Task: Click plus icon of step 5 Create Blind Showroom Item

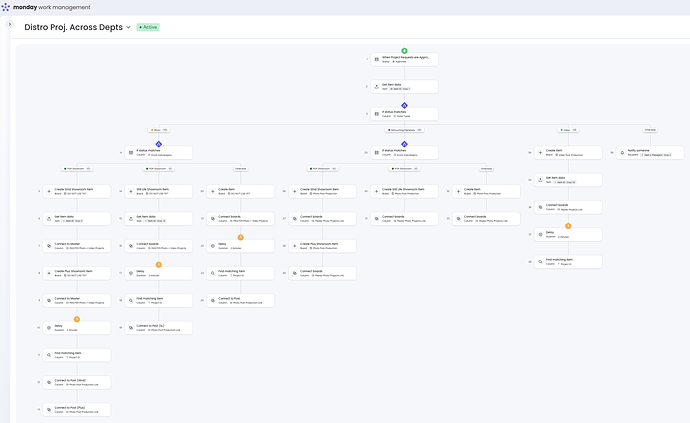Action: click(x=49, y=191)
